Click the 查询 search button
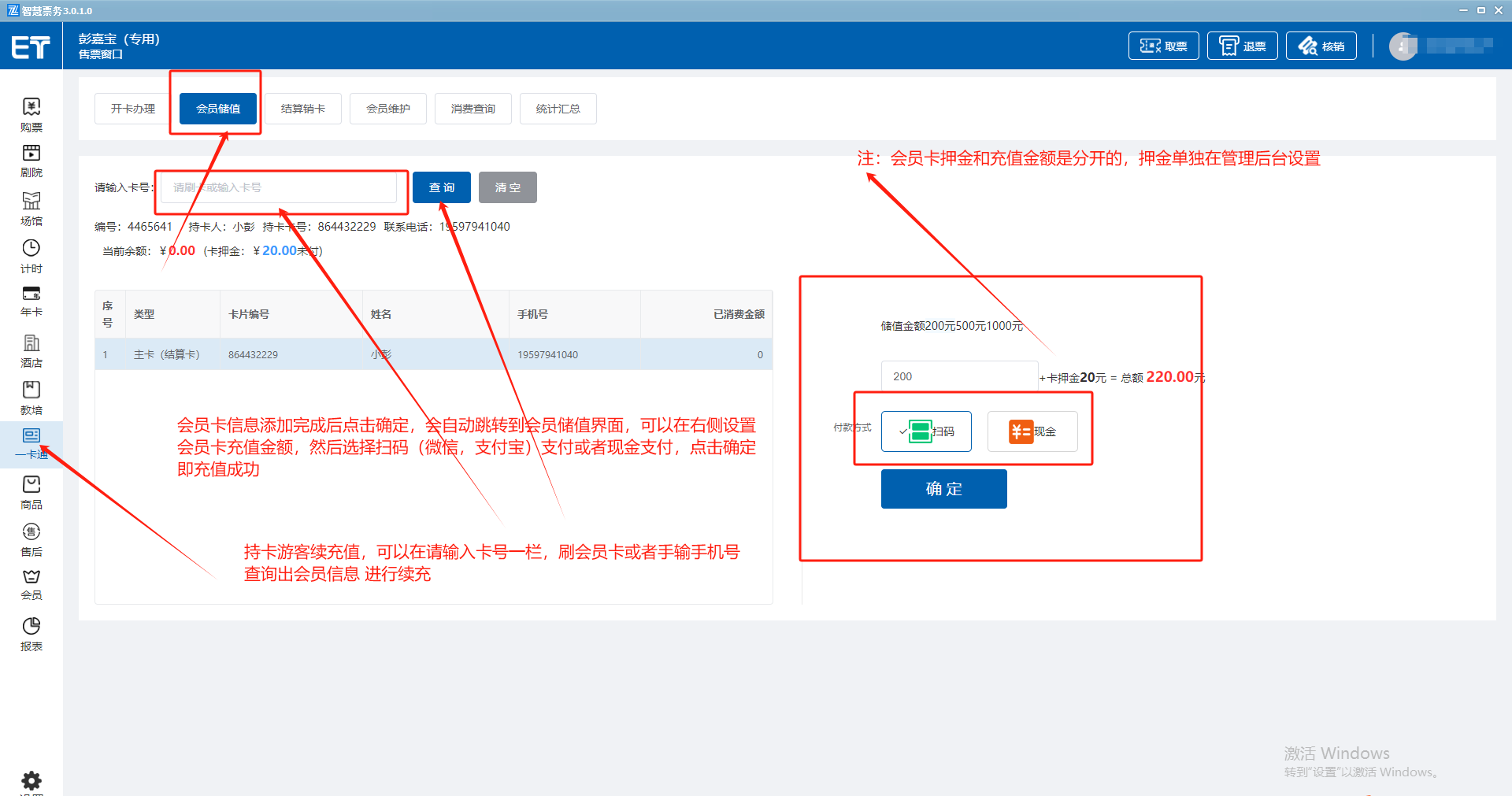This screenshot has width=1512, height=796. pos(442,187)
